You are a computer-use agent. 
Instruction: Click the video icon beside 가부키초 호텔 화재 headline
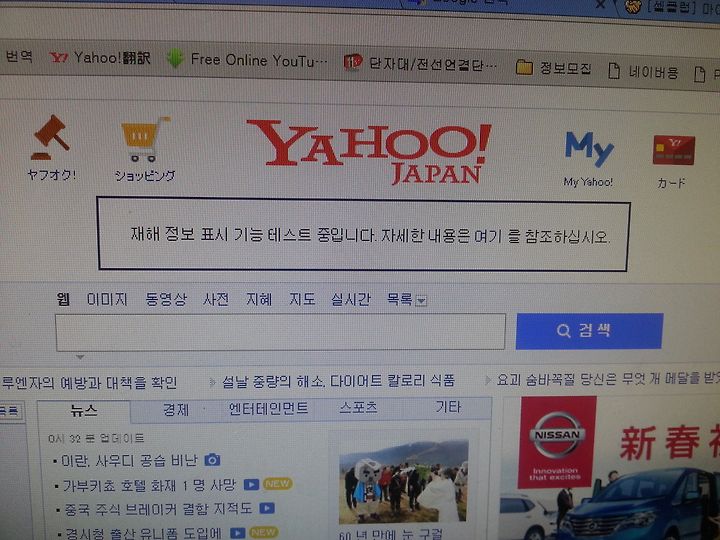pos(251,484)
